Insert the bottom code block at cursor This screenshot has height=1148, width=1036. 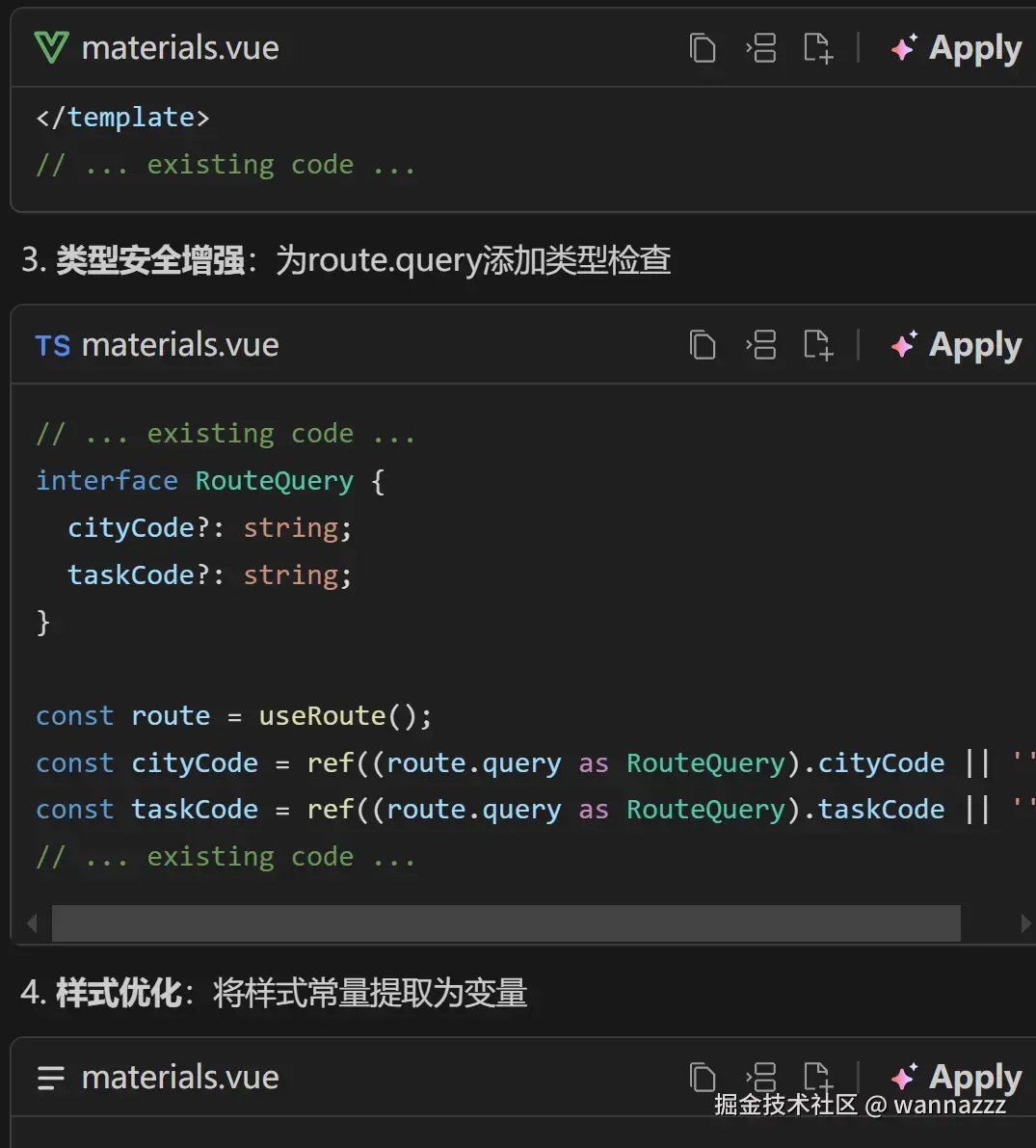(x=761, y=1077)
